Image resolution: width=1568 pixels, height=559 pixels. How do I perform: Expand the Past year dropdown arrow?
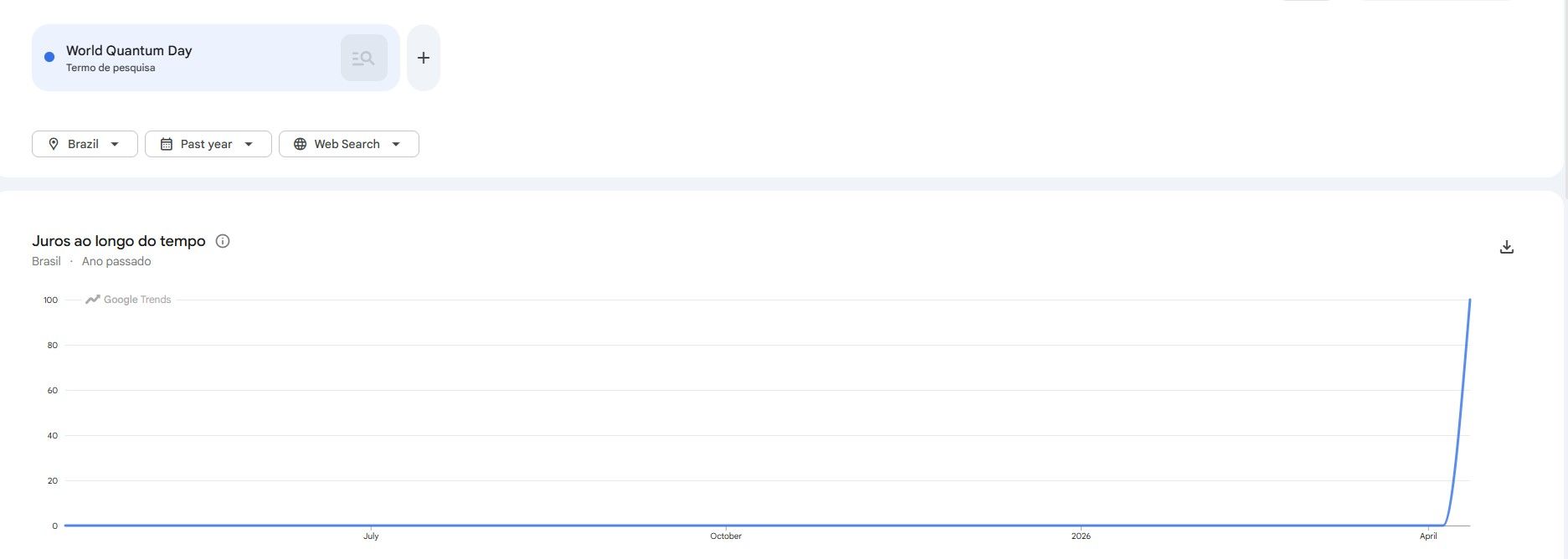coord(249,144)
